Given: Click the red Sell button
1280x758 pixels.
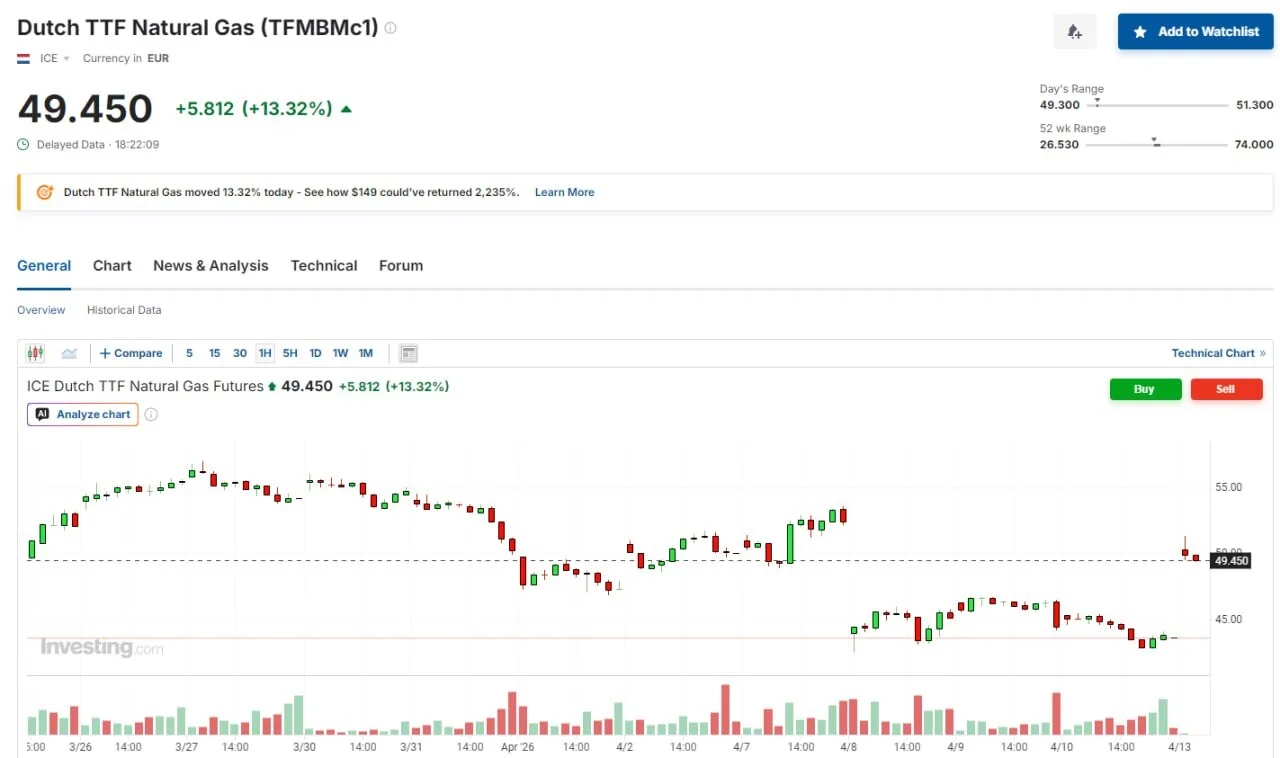Looking at the screenshot, I should [1226, 389].
